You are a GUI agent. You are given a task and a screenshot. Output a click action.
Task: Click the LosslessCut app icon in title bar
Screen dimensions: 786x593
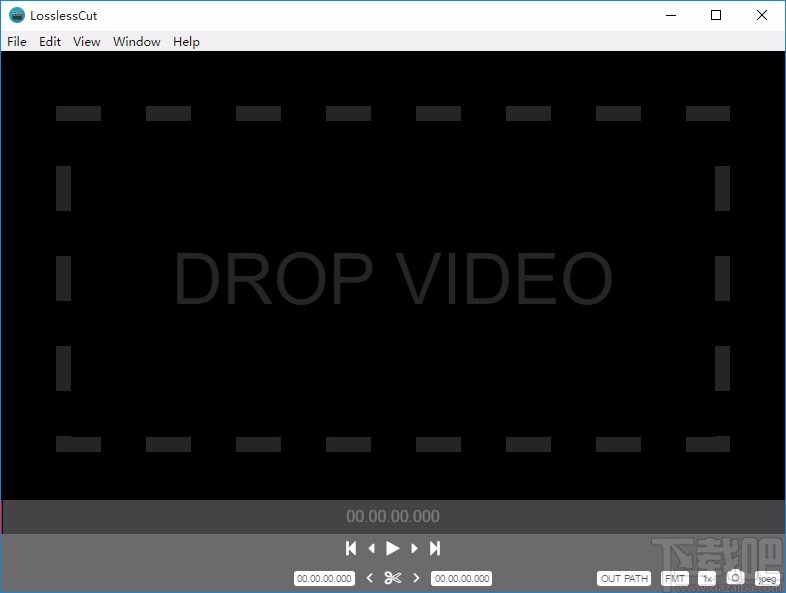pyautogui.click(x=17, y=15)
